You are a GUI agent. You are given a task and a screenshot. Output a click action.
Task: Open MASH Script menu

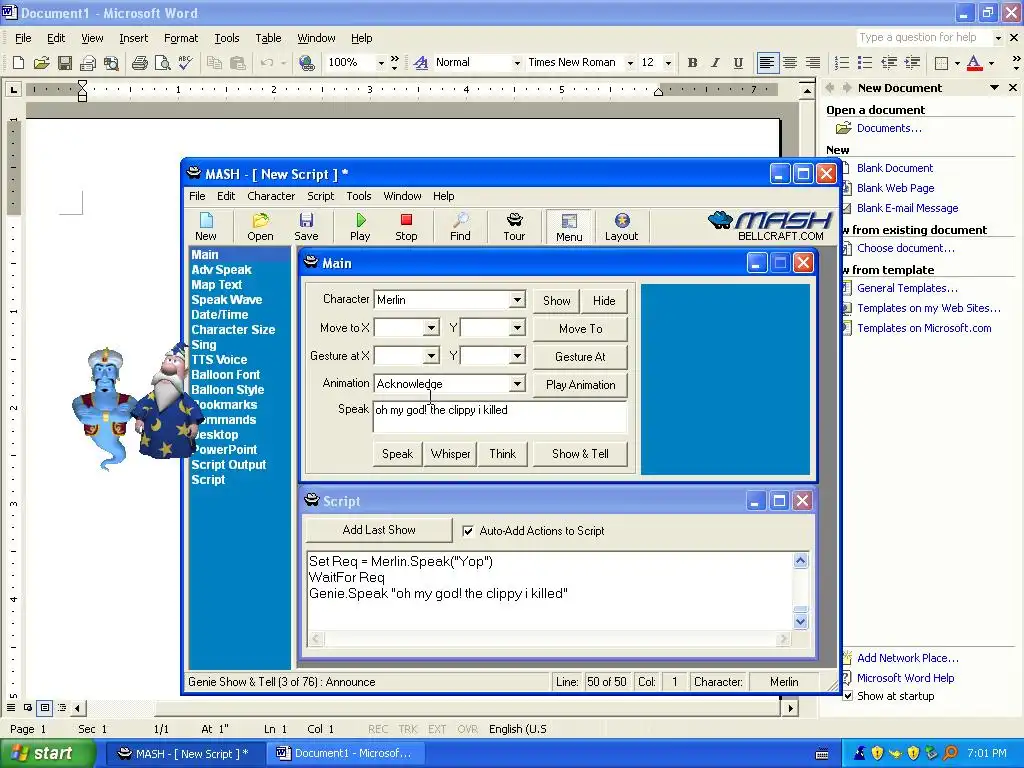click(320, 196)
